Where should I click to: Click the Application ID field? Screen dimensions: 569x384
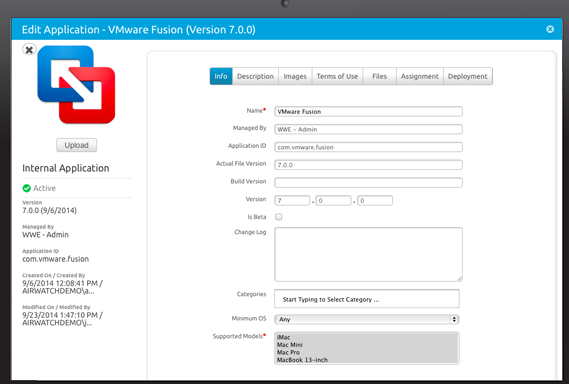pyautogui.click(x=368, y=147)
